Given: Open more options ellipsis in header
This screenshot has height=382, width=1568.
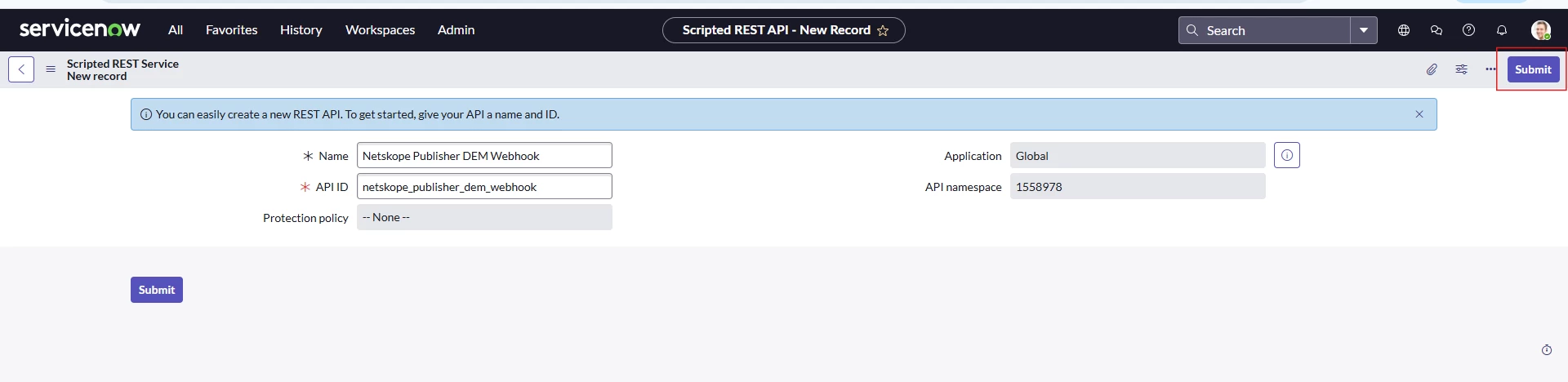Looking at the screenshot, I should pos(1490,69).
